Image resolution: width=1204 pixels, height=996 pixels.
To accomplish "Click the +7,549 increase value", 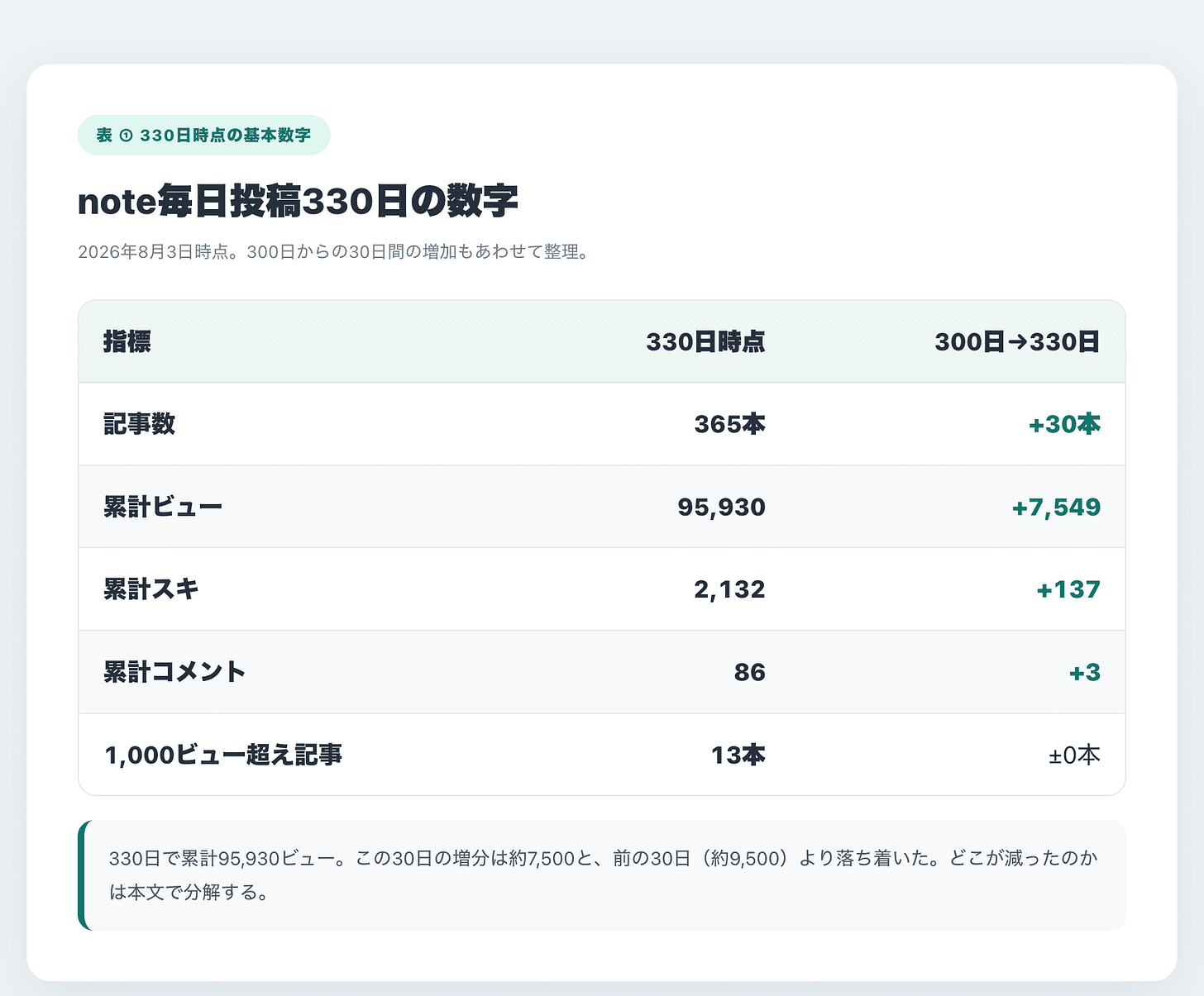I will (x=1056, y=507).
